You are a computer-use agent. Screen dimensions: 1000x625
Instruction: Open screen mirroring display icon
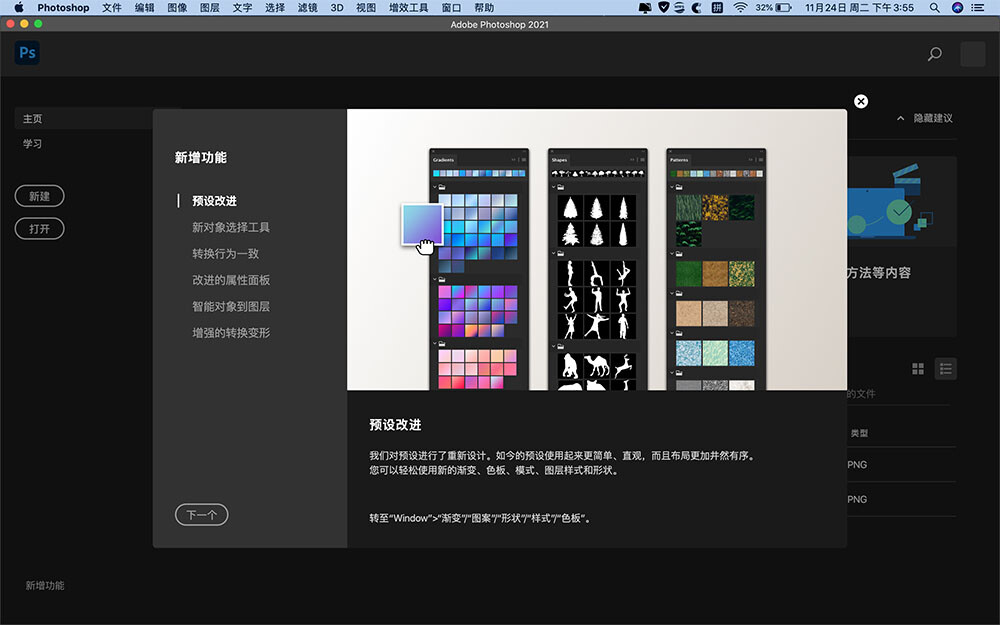click(x=645, y=8)
